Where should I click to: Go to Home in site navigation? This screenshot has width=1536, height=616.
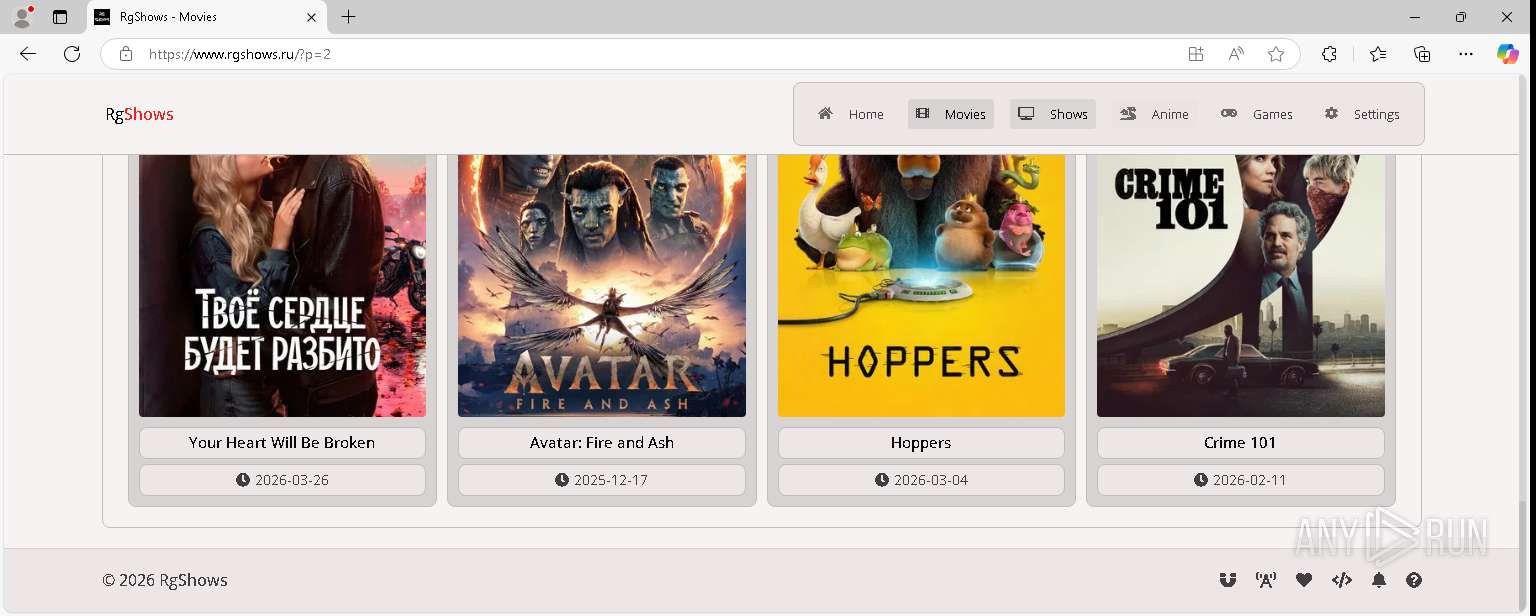(851, 114)
